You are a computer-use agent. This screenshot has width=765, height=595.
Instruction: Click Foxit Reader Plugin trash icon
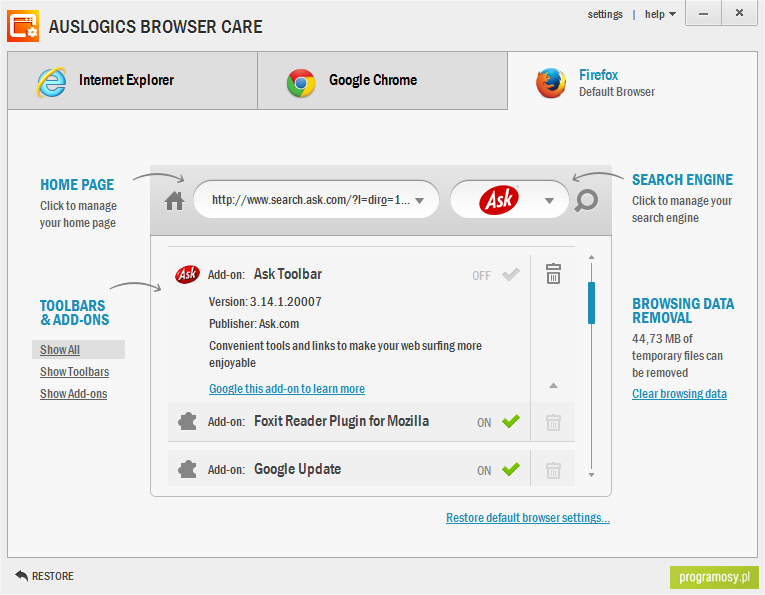click(553, 422)
